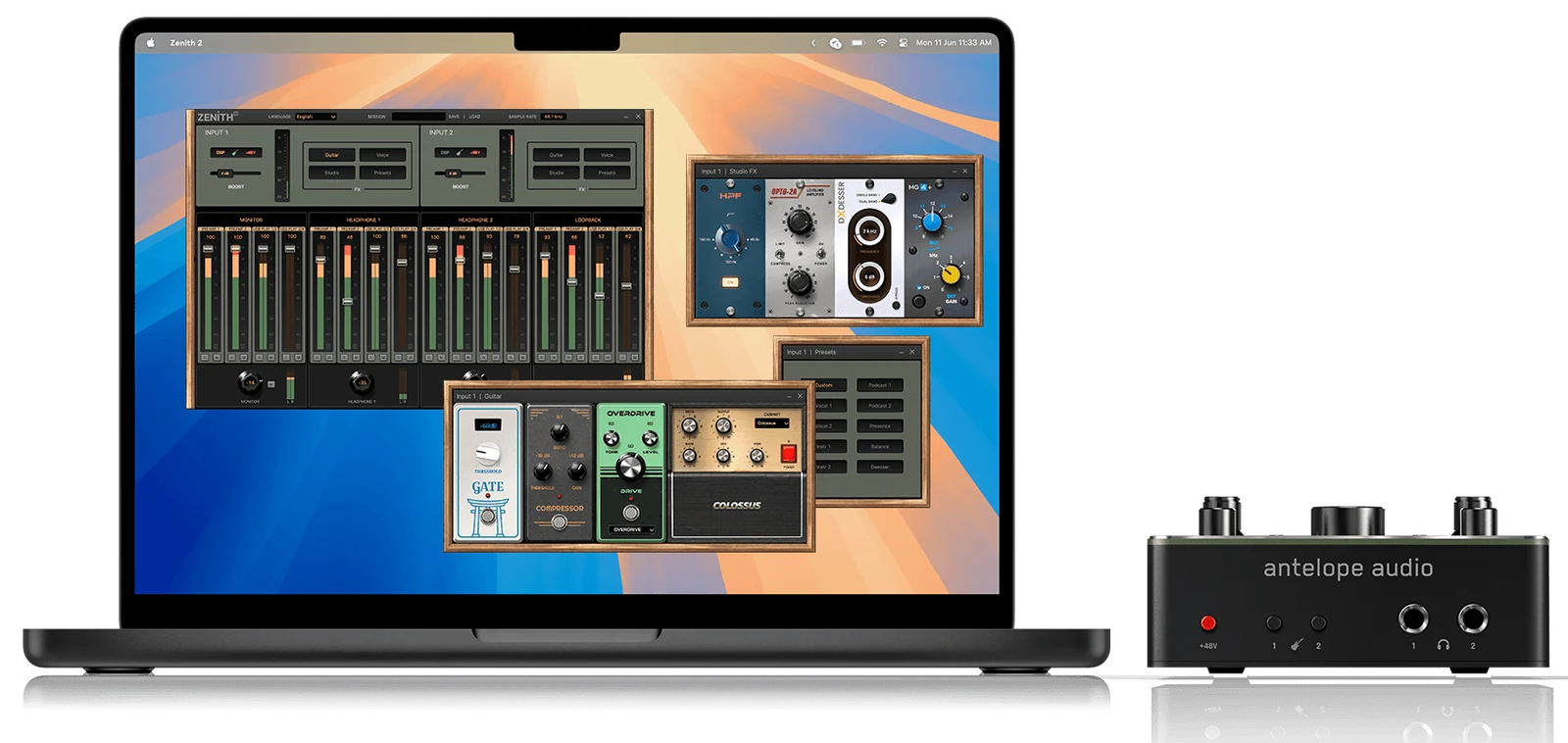Click the HPF frequency knob

tap(729, 239)
